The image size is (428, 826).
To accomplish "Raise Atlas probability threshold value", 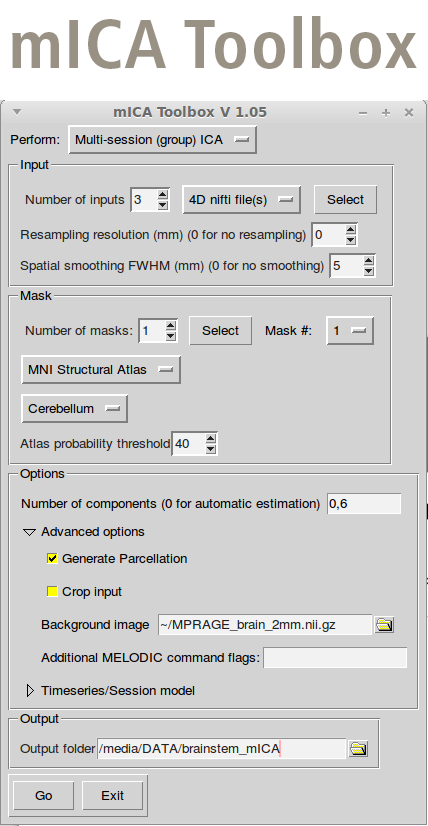I will pos(211,438).
